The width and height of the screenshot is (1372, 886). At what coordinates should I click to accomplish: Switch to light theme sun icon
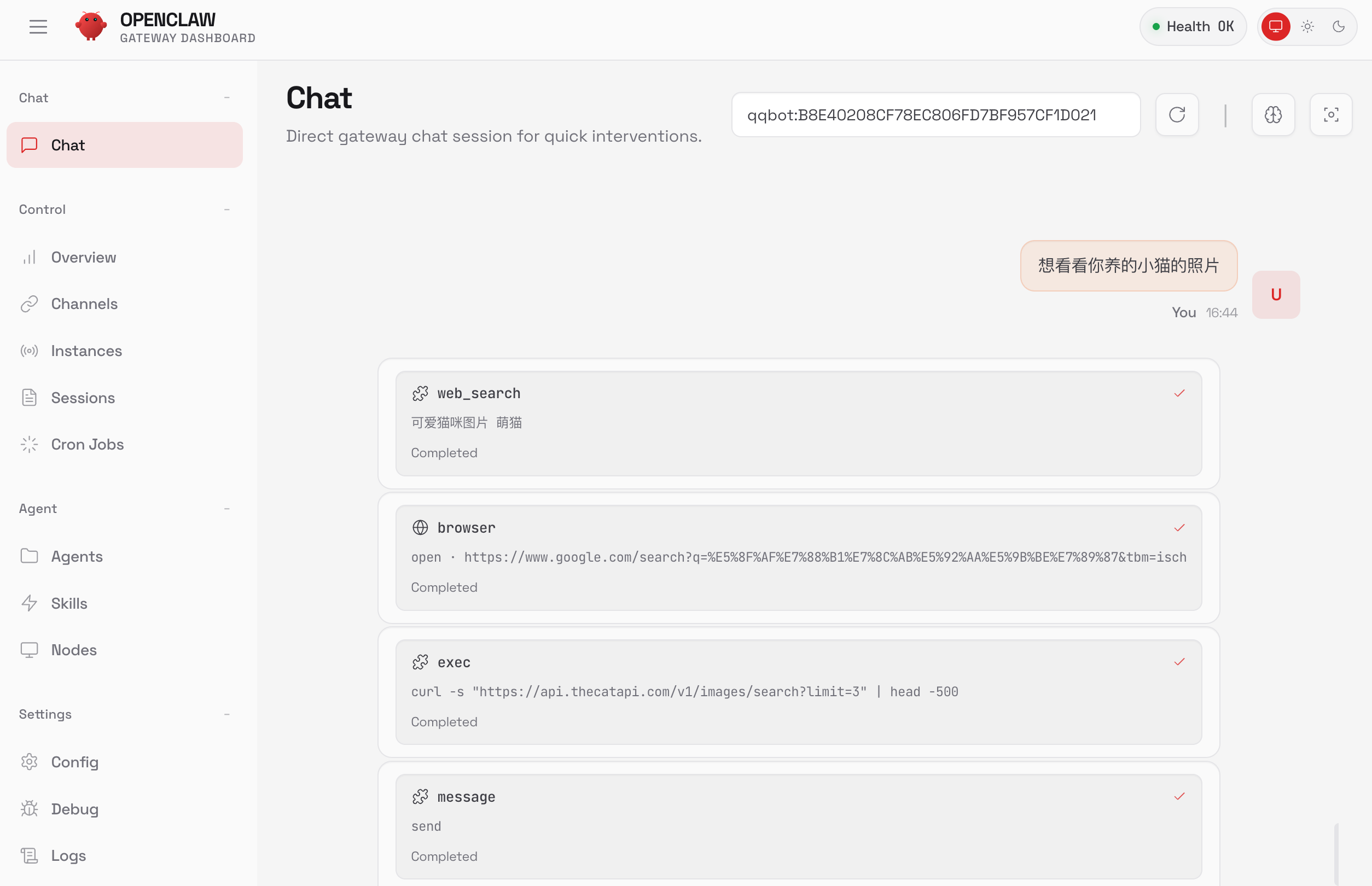1307,26
